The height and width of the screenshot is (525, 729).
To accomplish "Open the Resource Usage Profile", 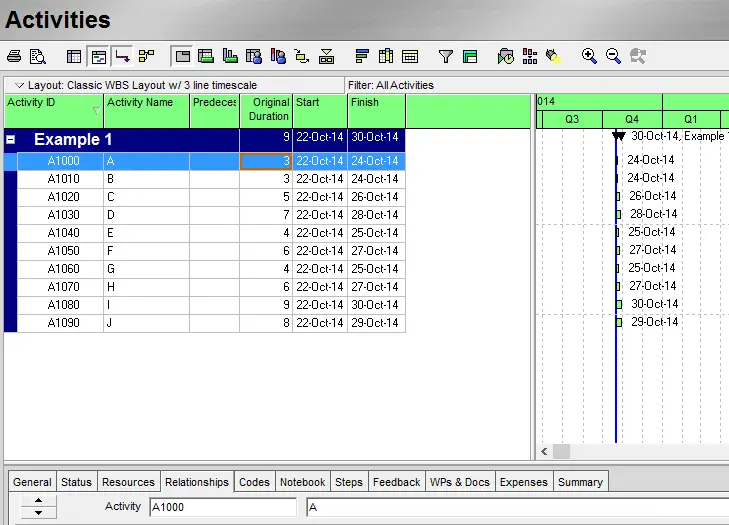I will [x=278, y=57].
